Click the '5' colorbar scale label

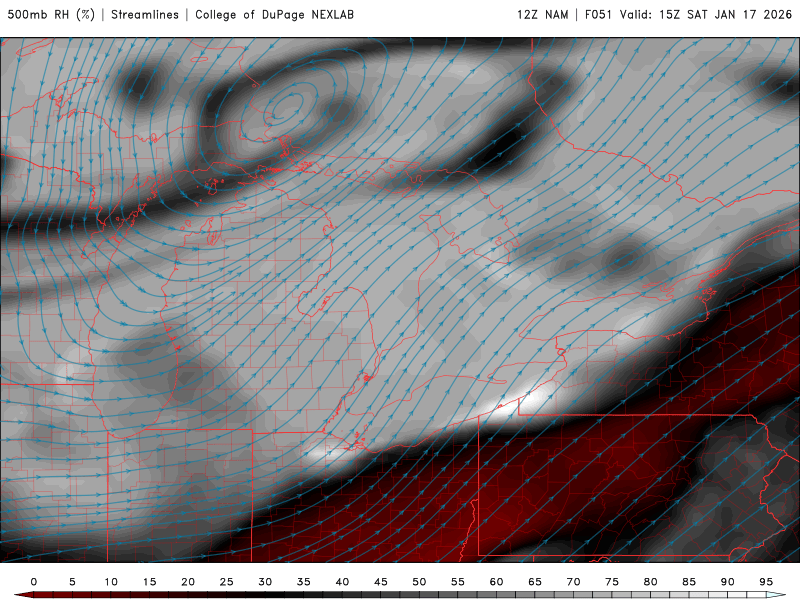[72, 582]
